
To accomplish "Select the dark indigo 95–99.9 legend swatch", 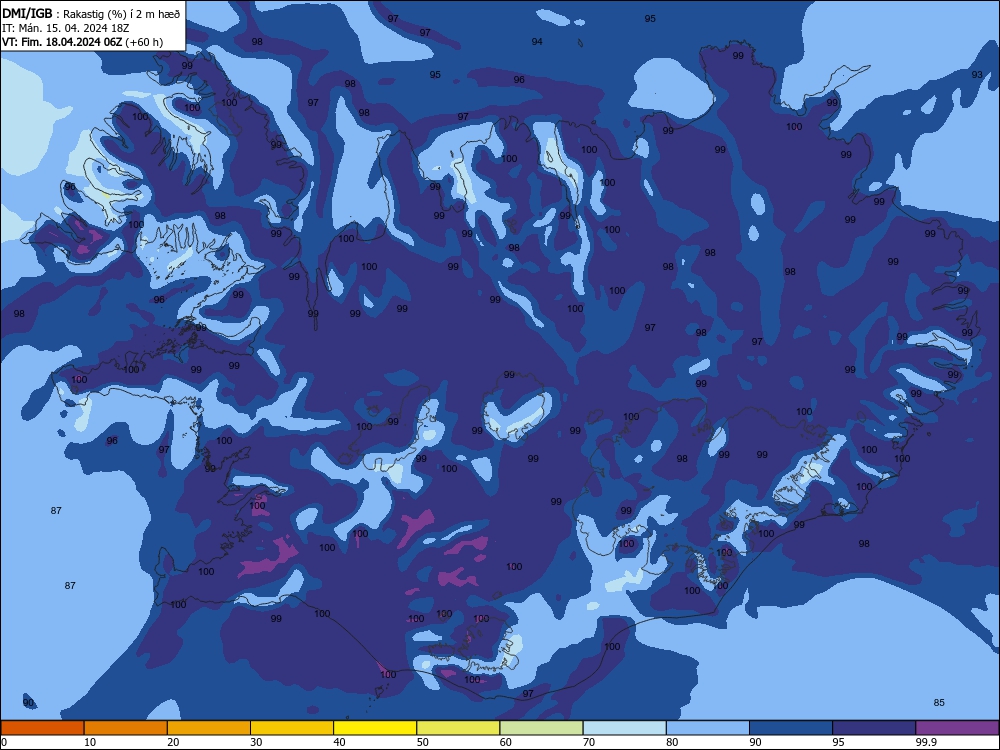I will point(874,728).
